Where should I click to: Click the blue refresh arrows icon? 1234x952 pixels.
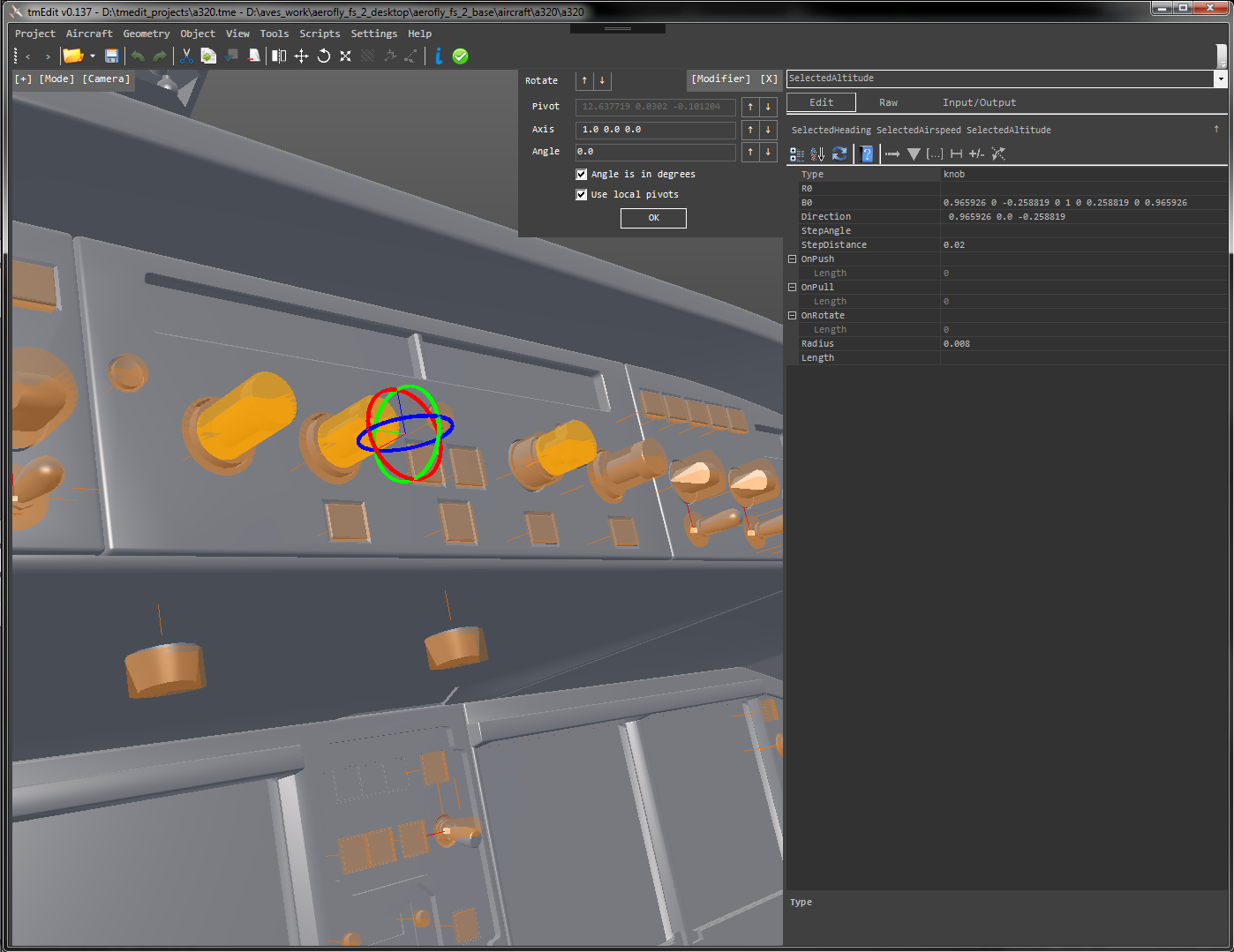(x=839, y=154)
